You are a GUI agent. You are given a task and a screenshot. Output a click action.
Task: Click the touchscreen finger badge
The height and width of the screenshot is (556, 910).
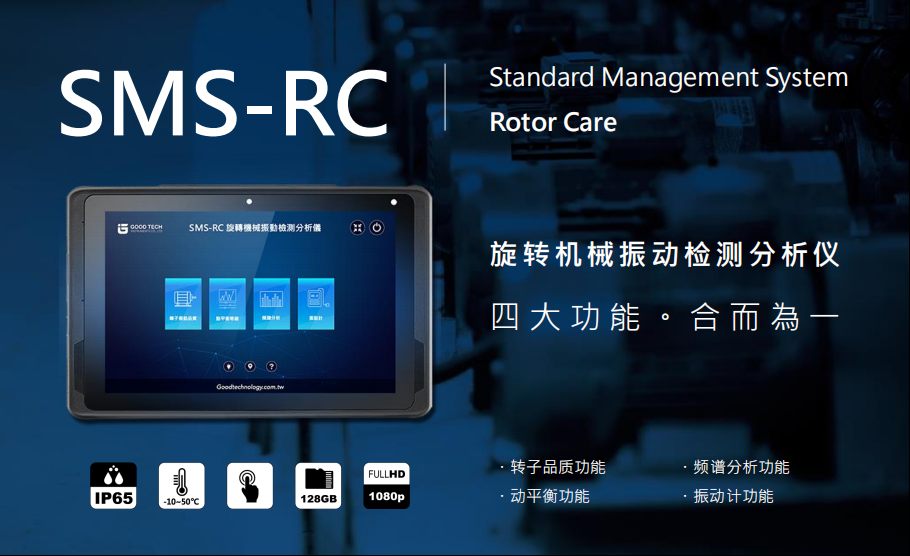(x=250, y=486)
